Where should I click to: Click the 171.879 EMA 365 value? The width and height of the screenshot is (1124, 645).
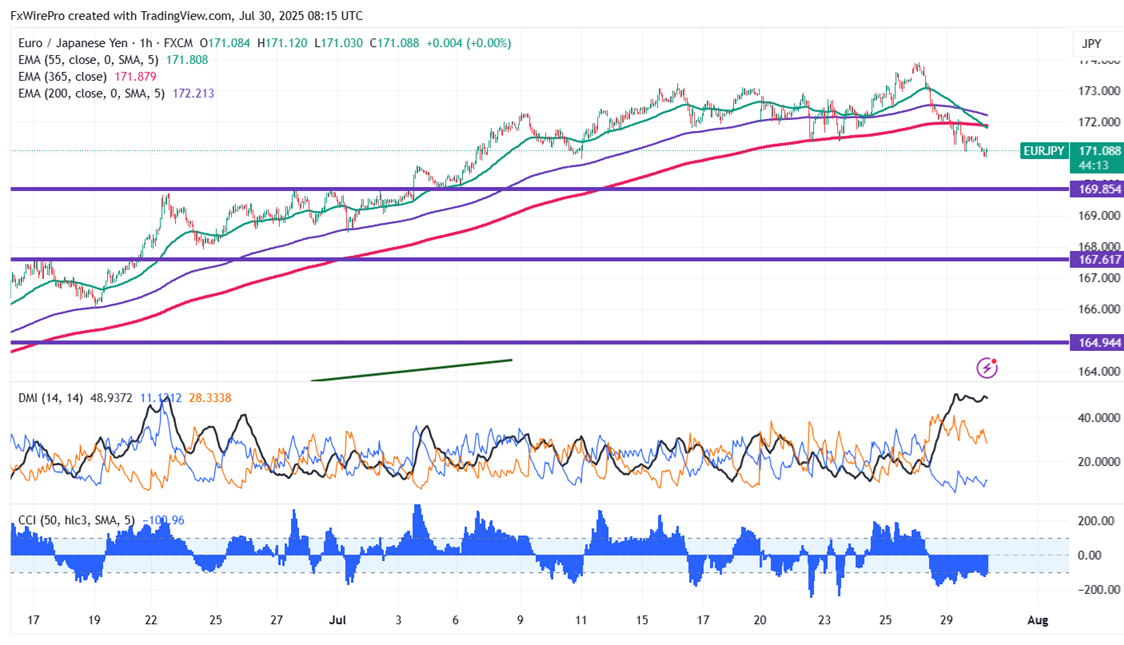click(135, 77)
